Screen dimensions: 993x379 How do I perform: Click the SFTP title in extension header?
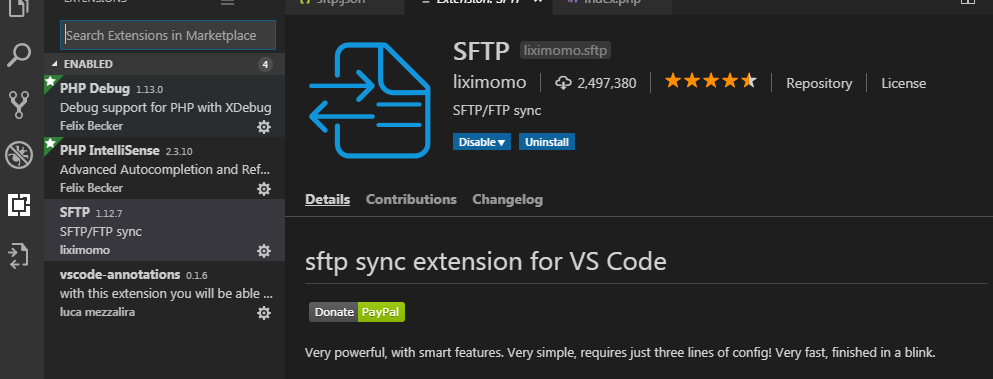(x=481, y=51)
